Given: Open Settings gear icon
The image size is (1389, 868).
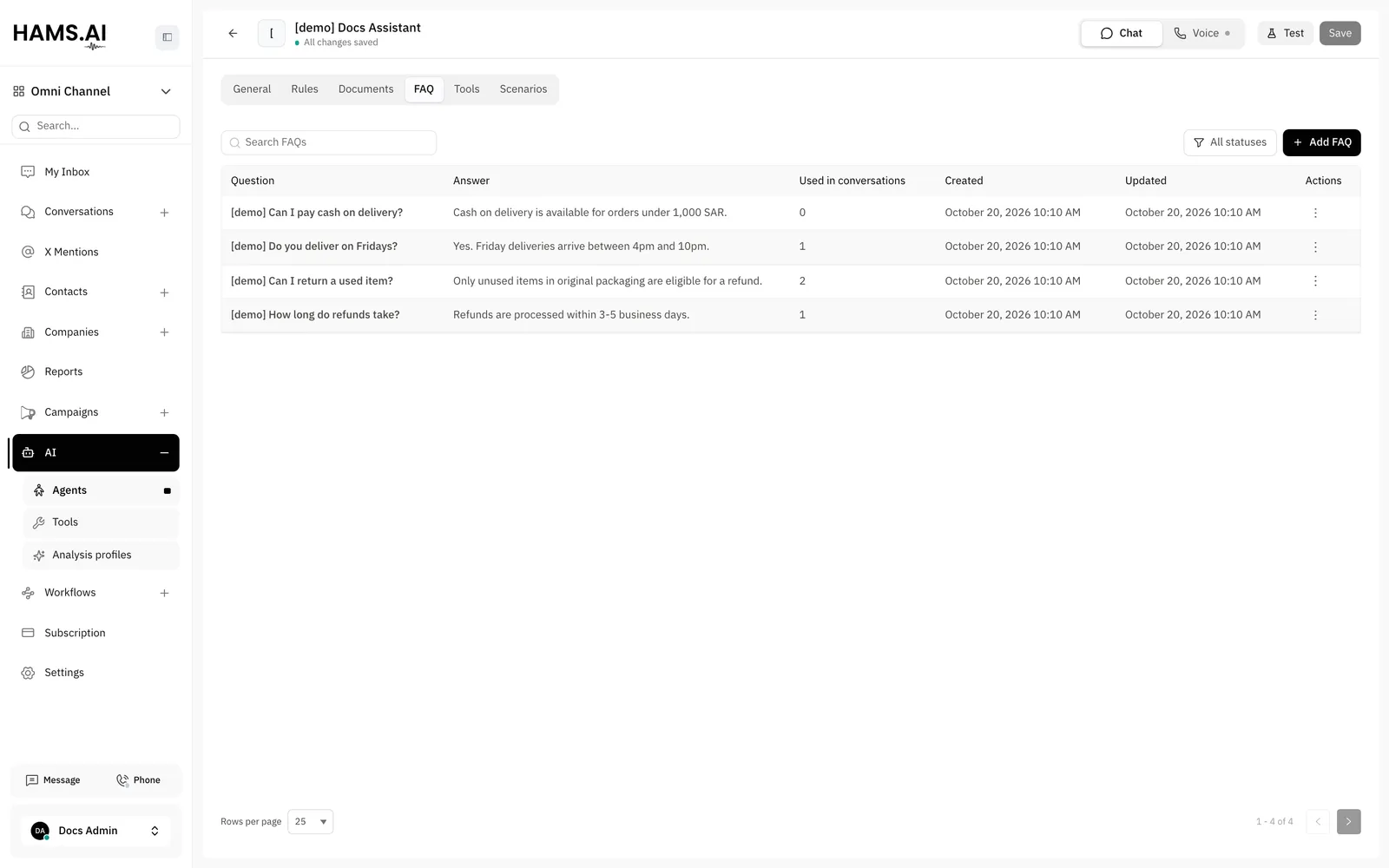Looking at the screenshot, I should (28, 673).
